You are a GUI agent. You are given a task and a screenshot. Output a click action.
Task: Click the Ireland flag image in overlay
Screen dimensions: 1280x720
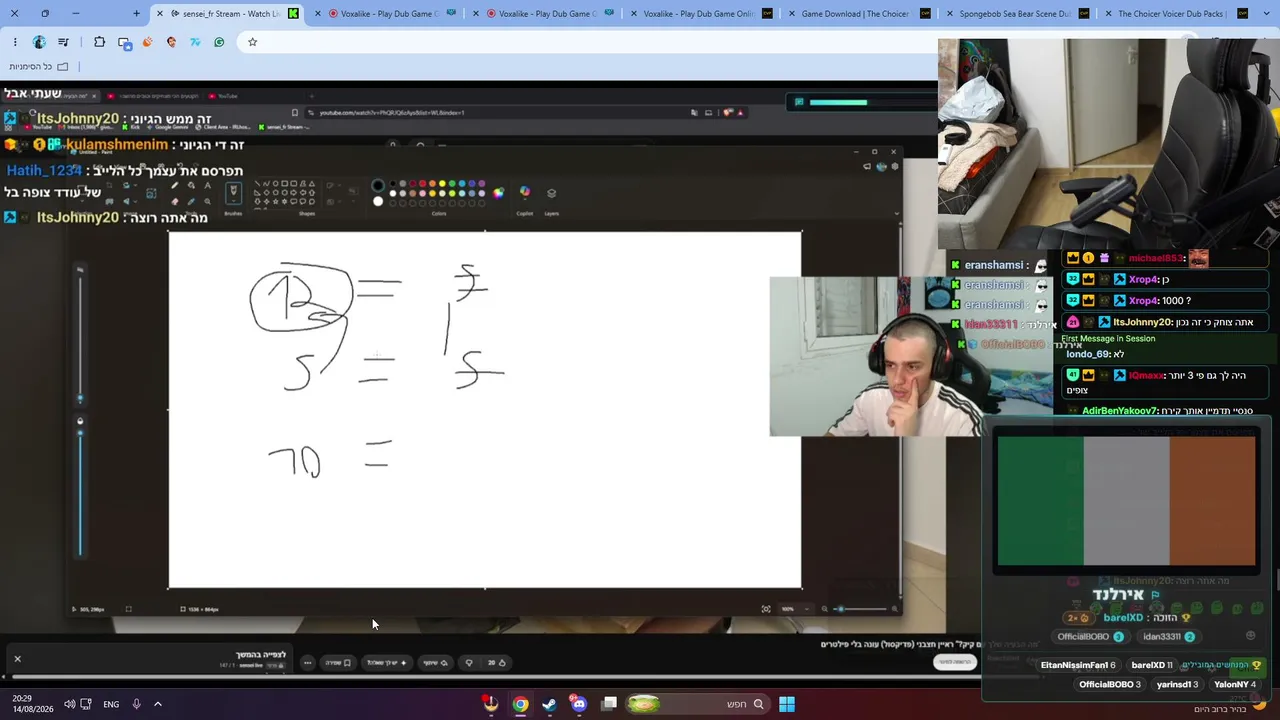pyautogui.click(x=1127, y=501)
